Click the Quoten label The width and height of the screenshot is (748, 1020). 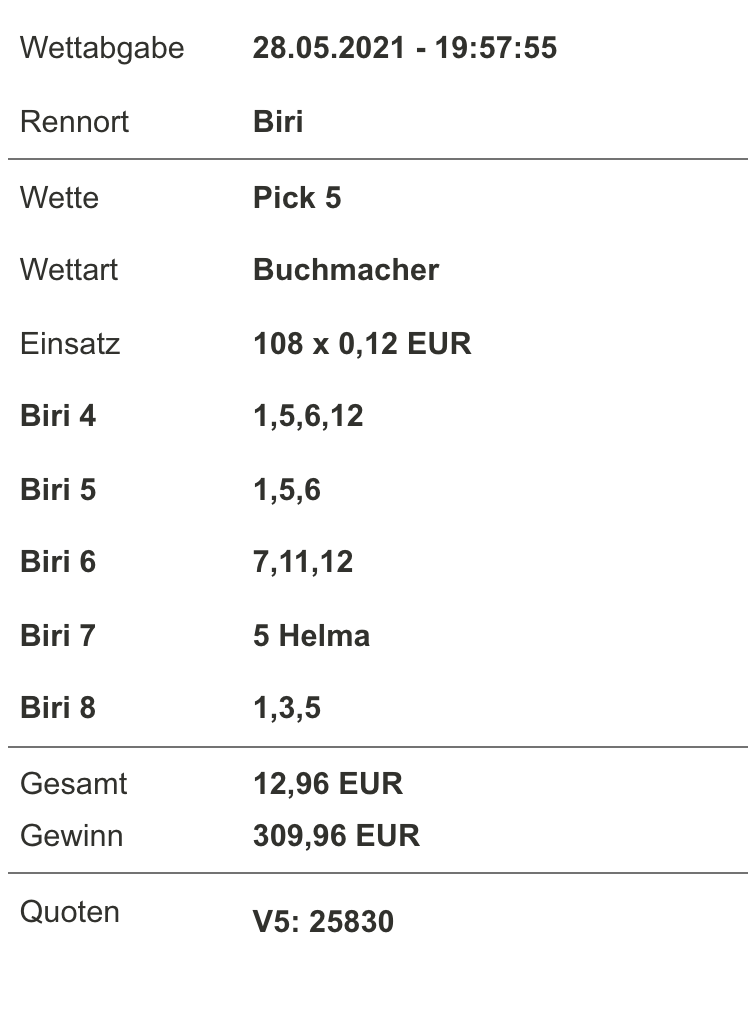pos(70,912)
